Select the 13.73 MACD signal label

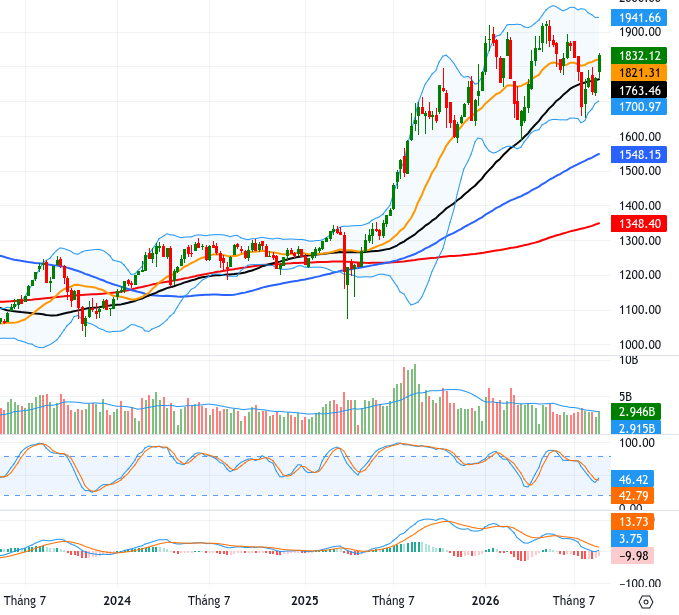[x=632, y=521]
